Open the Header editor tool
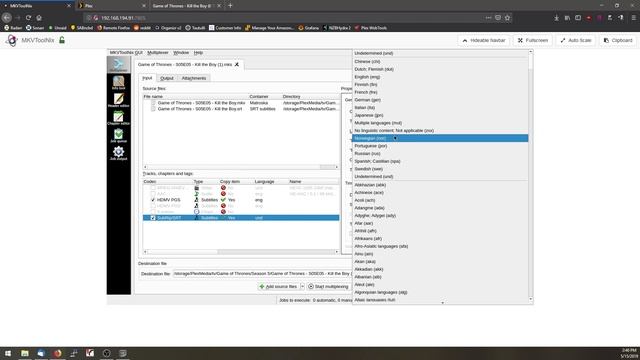 tap(118, 100)
